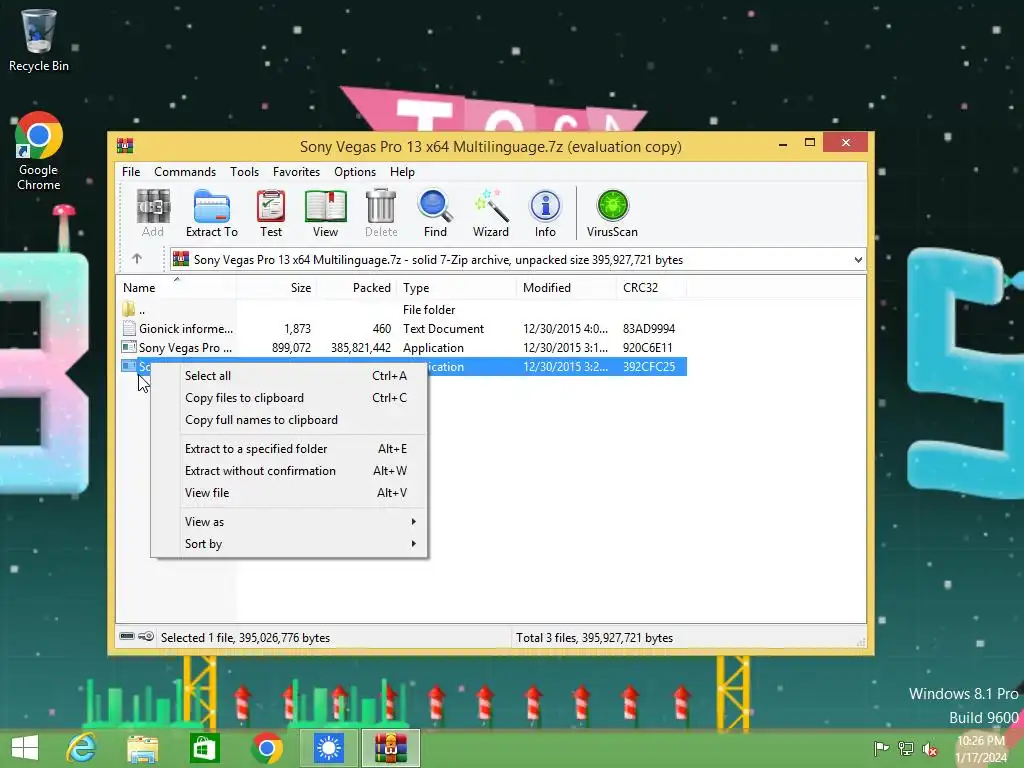The width and height of the screenshot is (1024, 768).
Task: Open the Windows Start button
Action: pyautogui.click(x=25, y=748)
